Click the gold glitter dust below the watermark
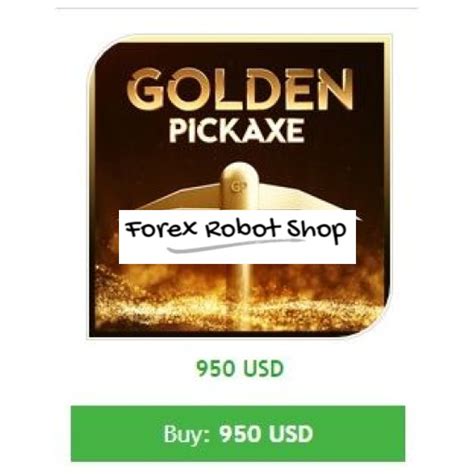This screenshot has width=474, height=474. point(238,300)
